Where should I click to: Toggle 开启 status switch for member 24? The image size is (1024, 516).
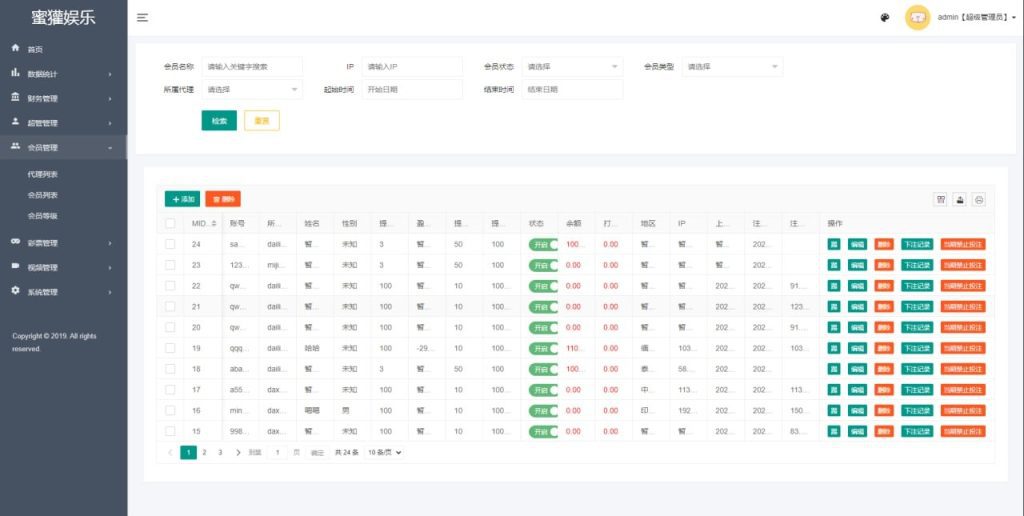point(543,244)
